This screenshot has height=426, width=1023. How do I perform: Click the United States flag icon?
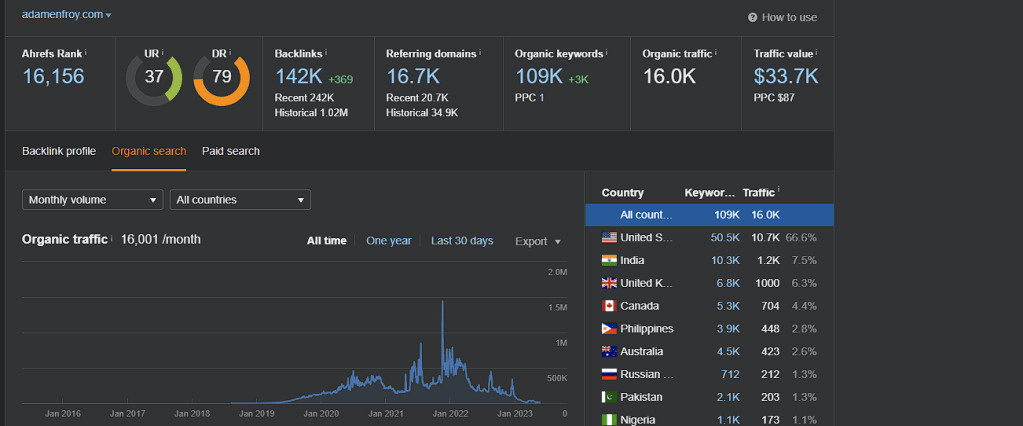click(608, 238)
